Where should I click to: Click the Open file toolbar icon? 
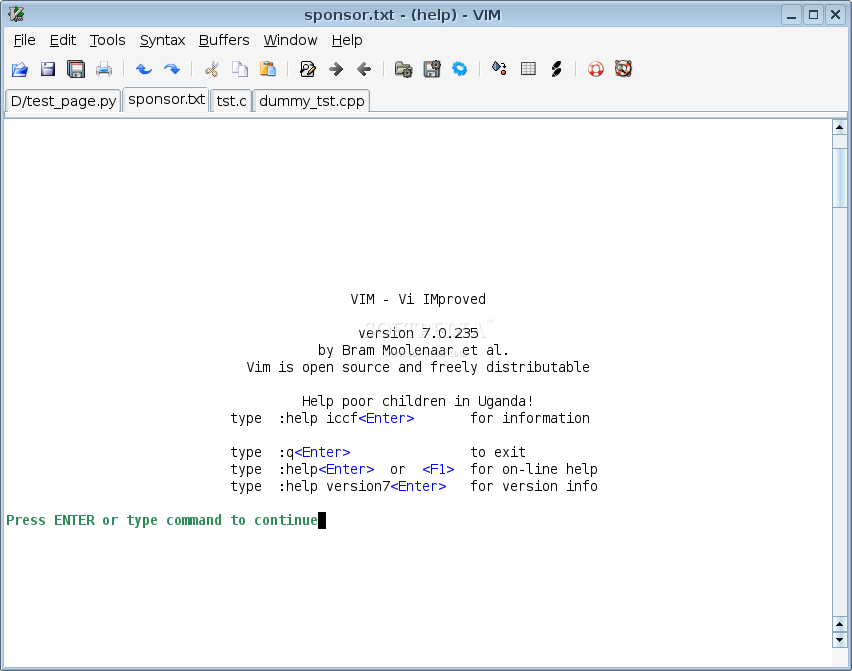(x=20, y=69)
